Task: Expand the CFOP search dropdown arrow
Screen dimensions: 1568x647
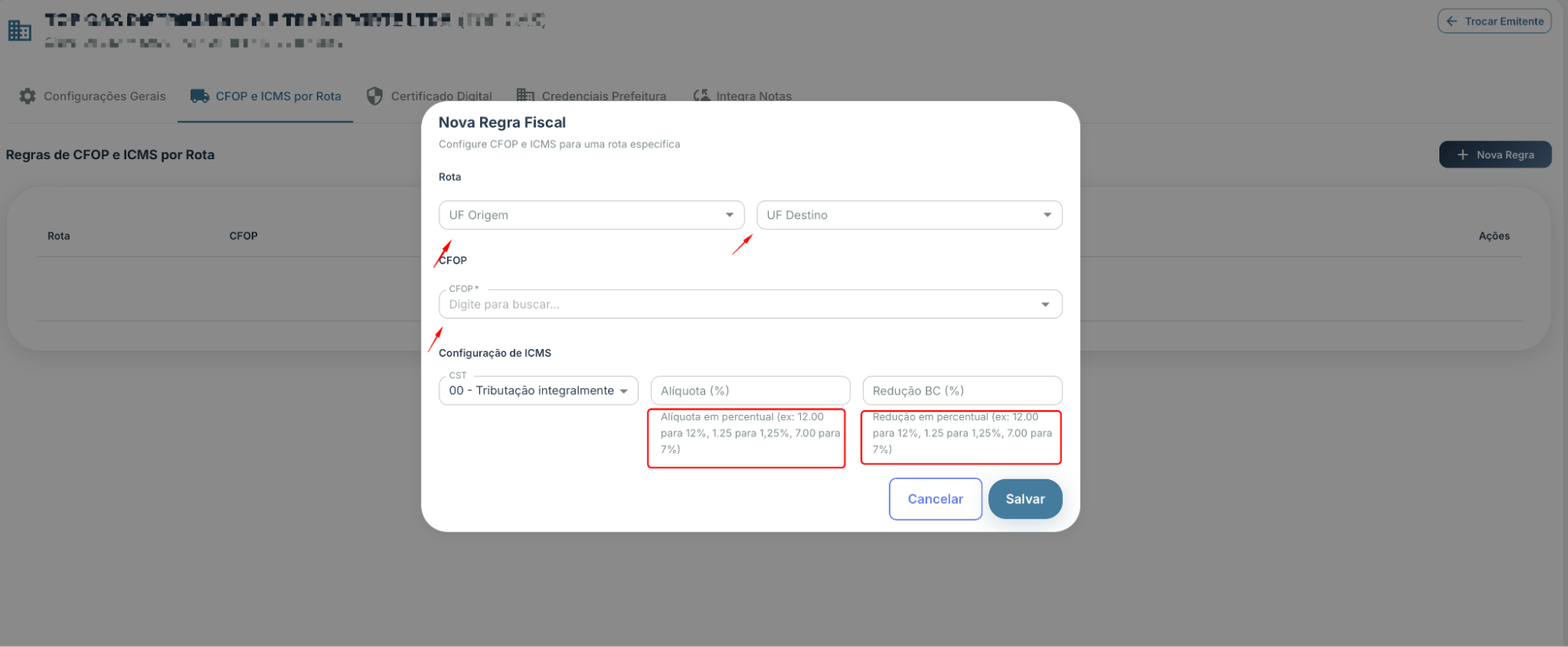Action: (x=1046, y=304)
